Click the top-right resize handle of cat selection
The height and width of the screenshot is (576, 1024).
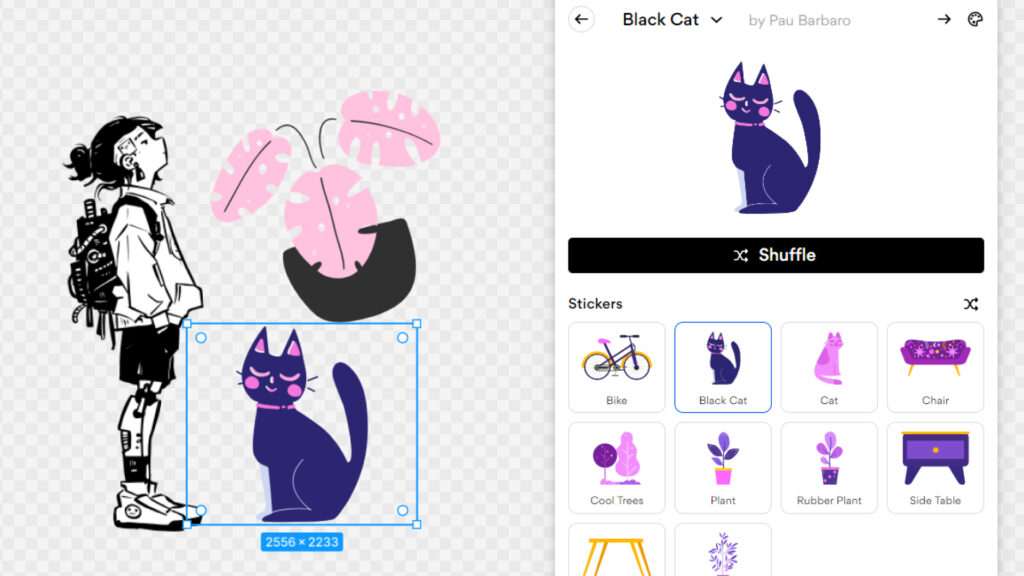[x=417, y=323]
